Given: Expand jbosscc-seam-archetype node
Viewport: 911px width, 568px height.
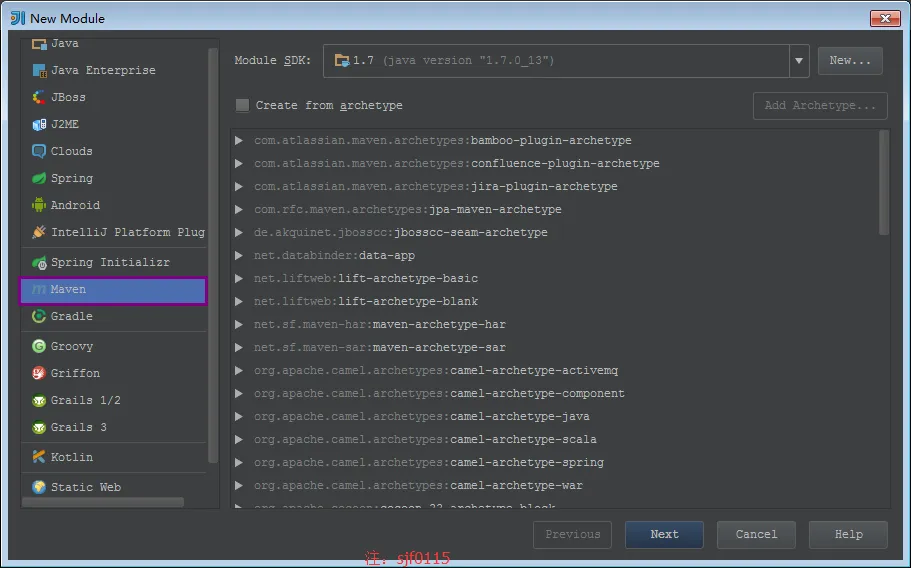Looking at the screenshot, I should [x=238, y=232].
